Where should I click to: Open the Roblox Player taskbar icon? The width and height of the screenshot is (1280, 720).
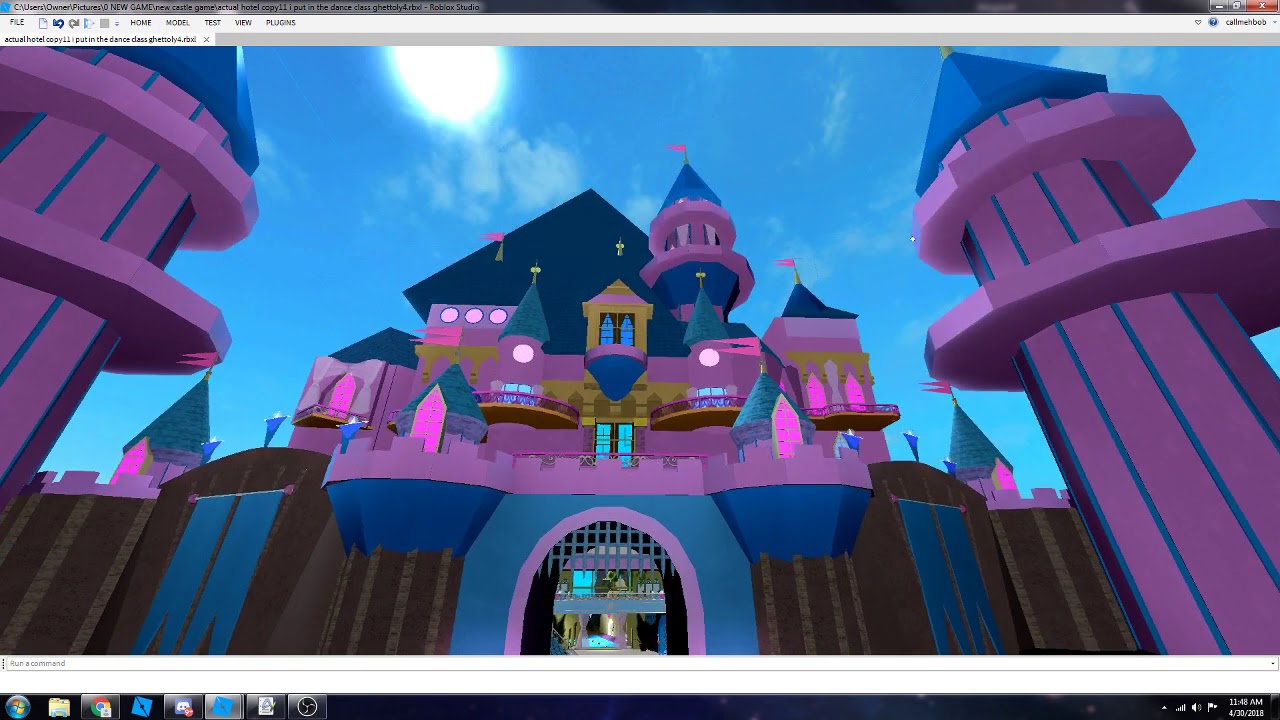tap(141, 707)
